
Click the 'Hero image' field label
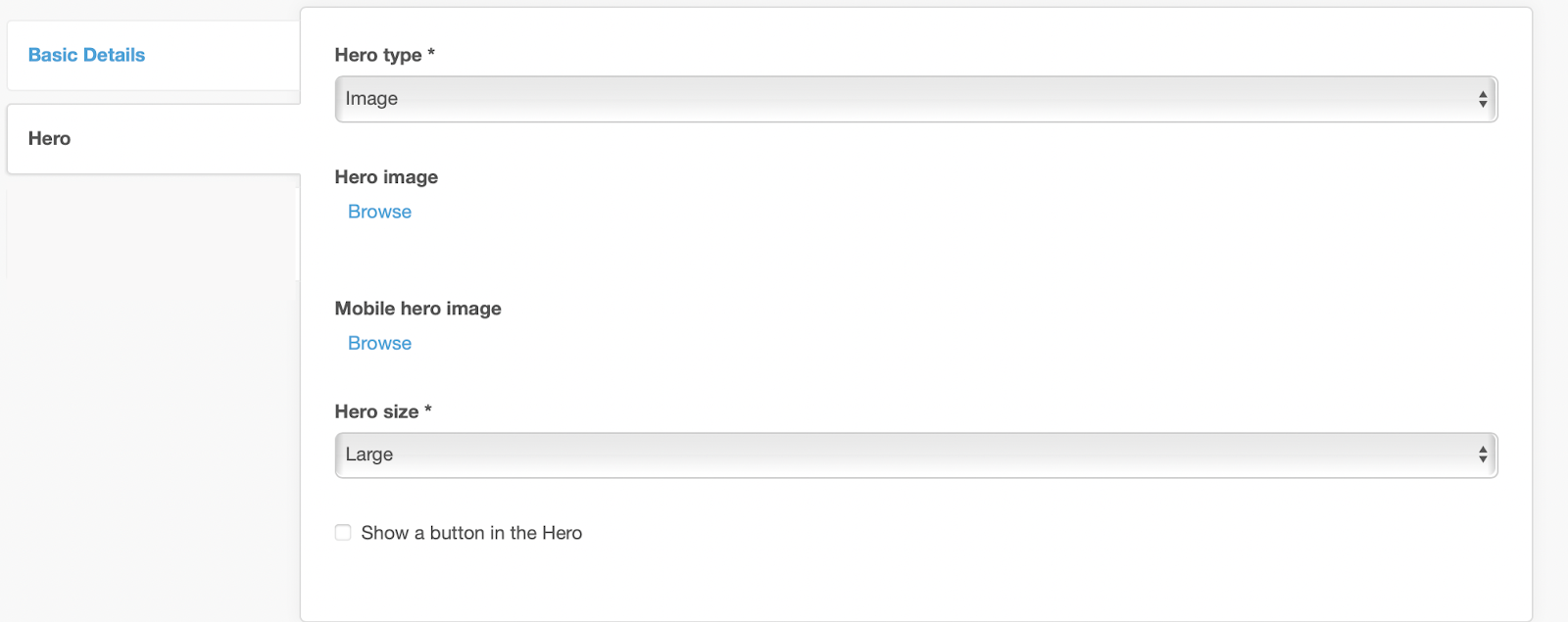pos(386,177)
